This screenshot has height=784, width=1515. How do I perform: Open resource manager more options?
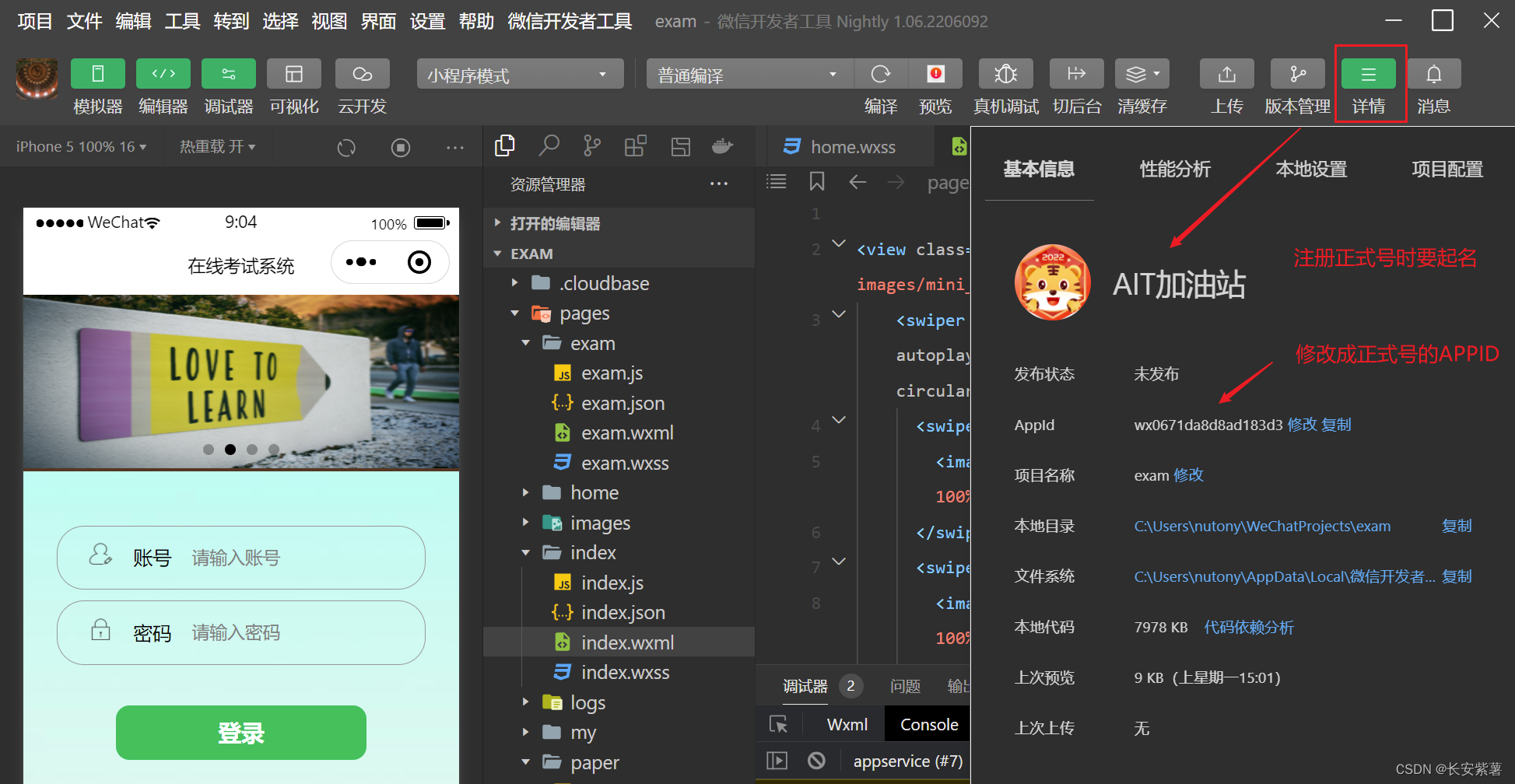[x=719, y=184]
